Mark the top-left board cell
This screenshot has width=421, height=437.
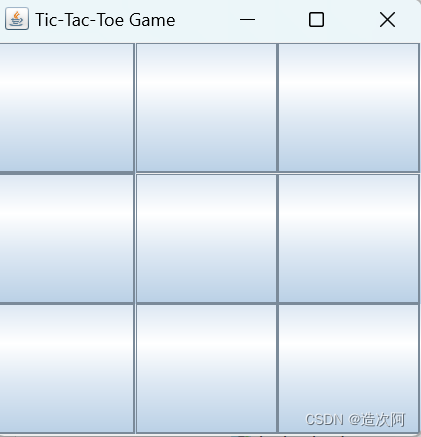click(x=67, y=108)
